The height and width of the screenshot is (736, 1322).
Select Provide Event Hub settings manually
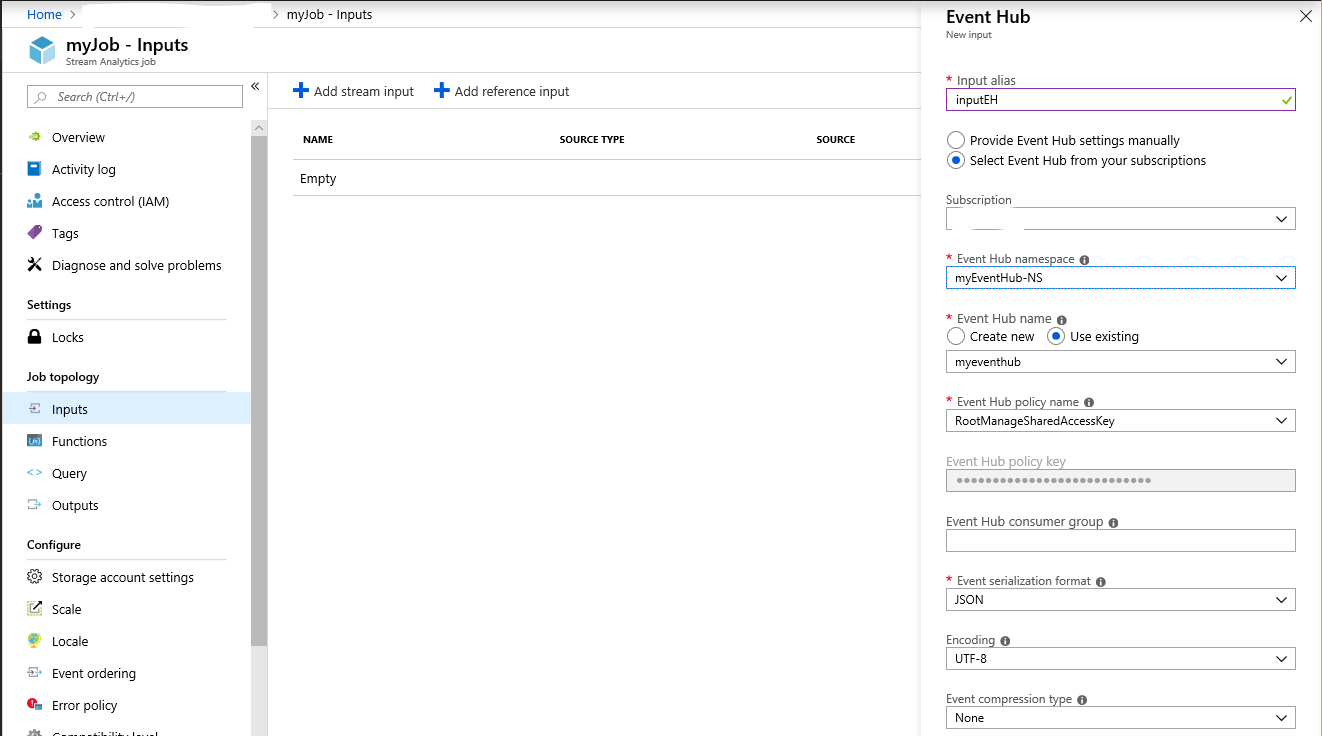coord(956,141)
